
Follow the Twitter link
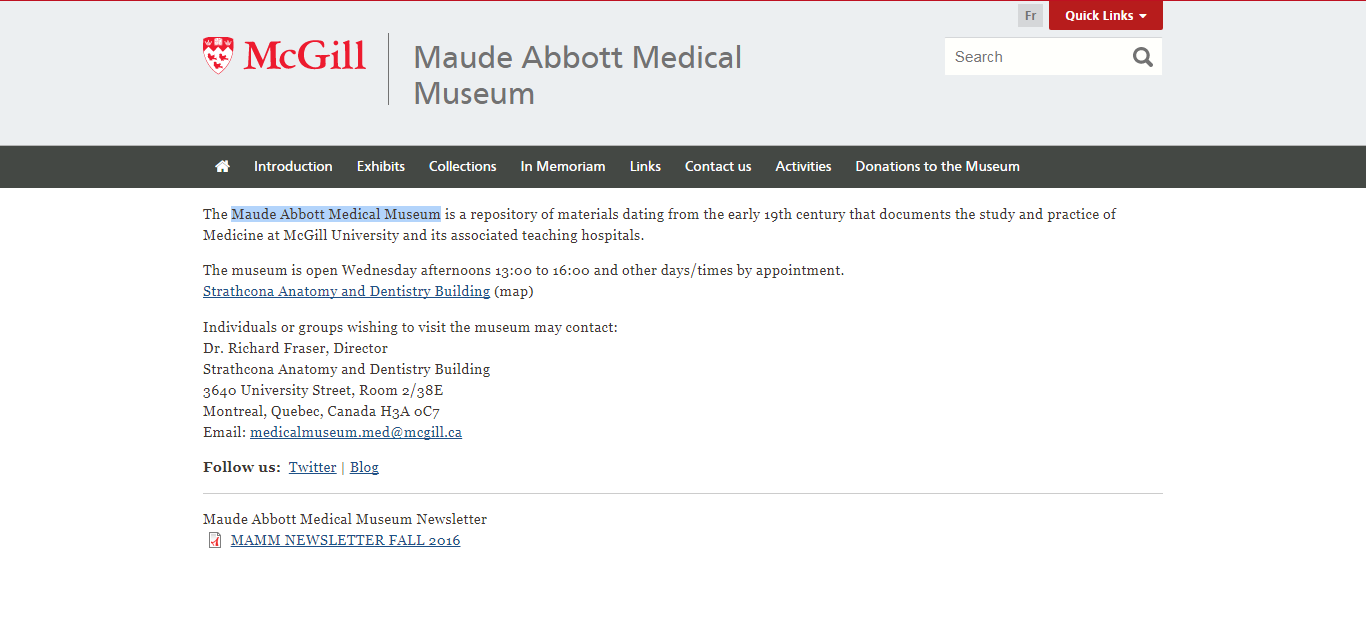[x=313, y=467]
